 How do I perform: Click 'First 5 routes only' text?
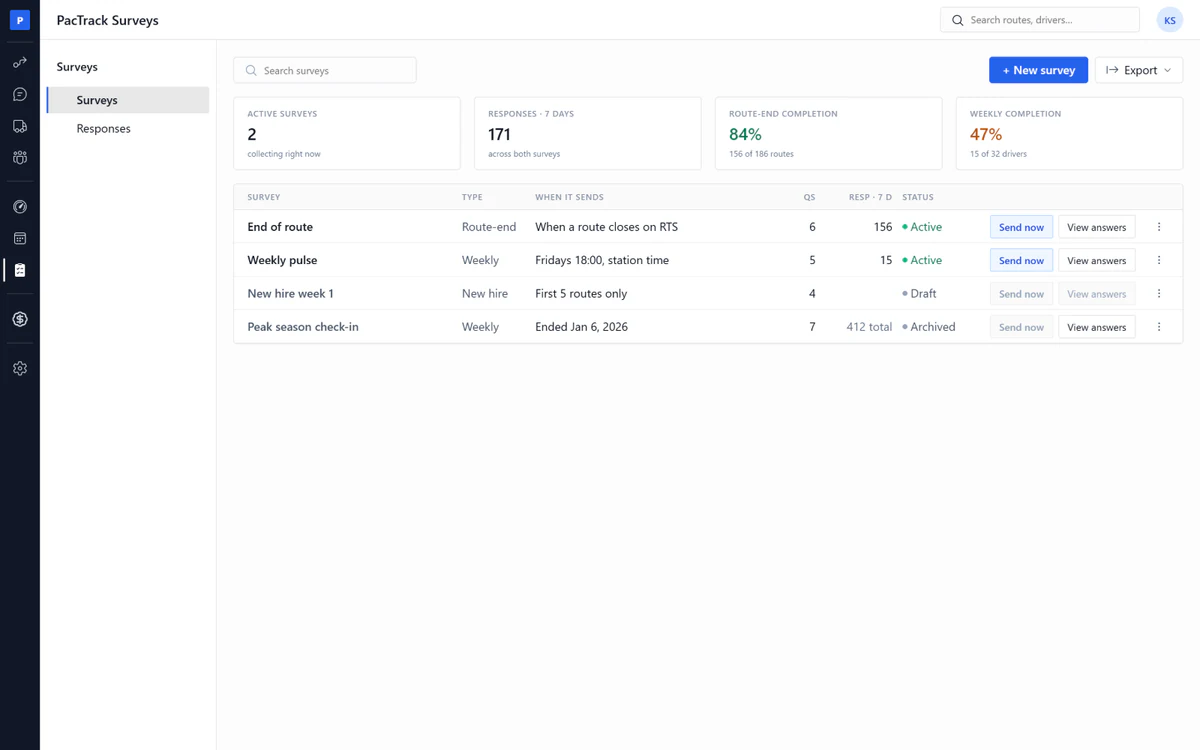[581, 294]
